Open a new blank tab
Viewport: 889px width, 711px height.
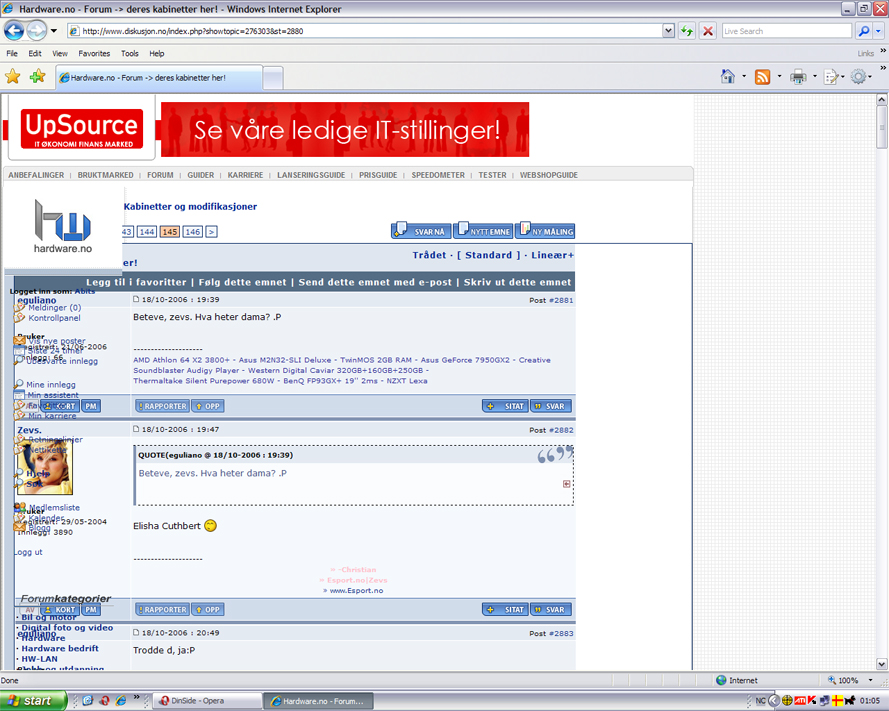(x=273, y=78)
